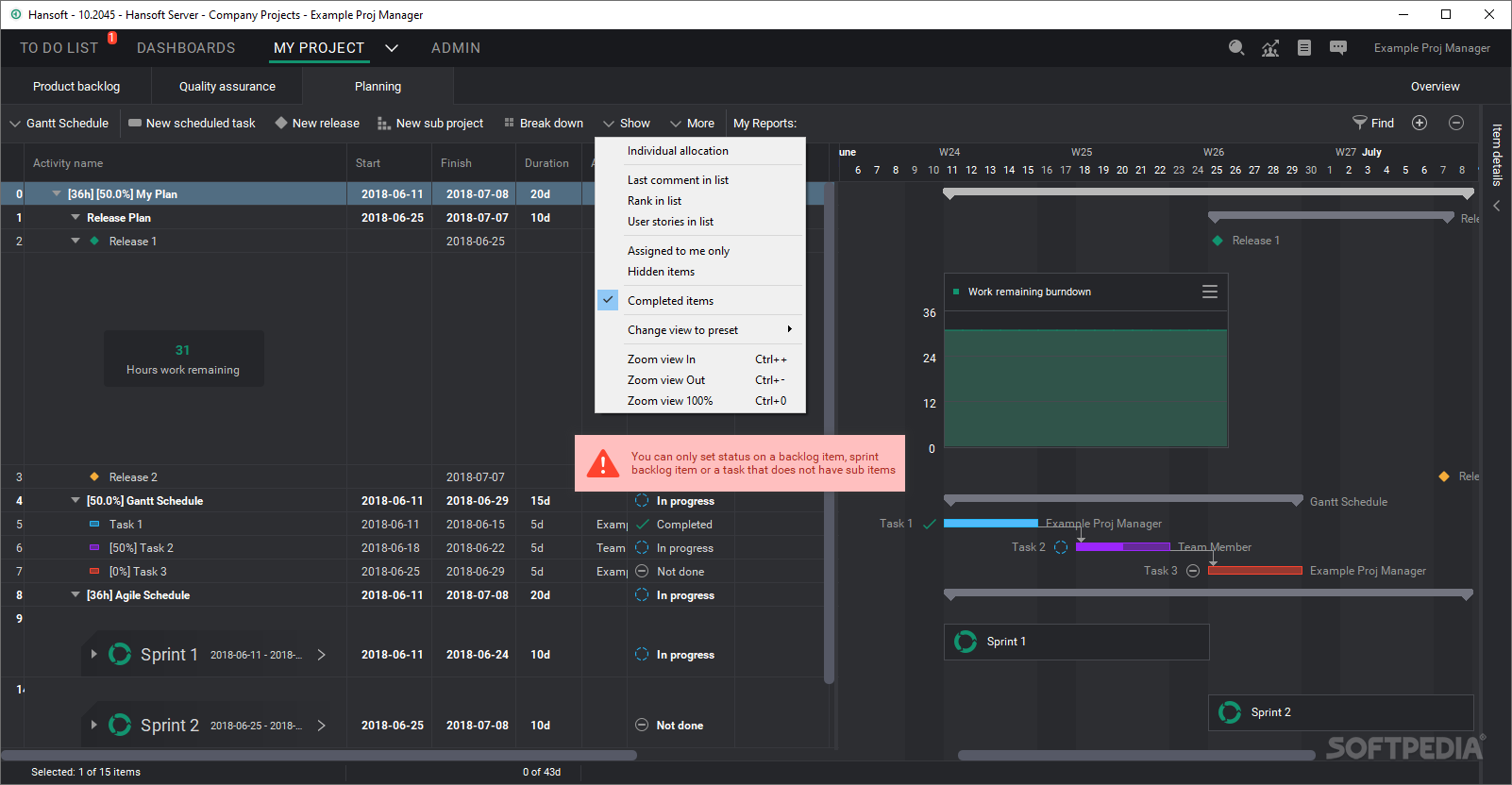The width and height of the screenshot is (1512, 785).
Task: Click the Release 1 green diamond in the list
Action: pos(94,241)
